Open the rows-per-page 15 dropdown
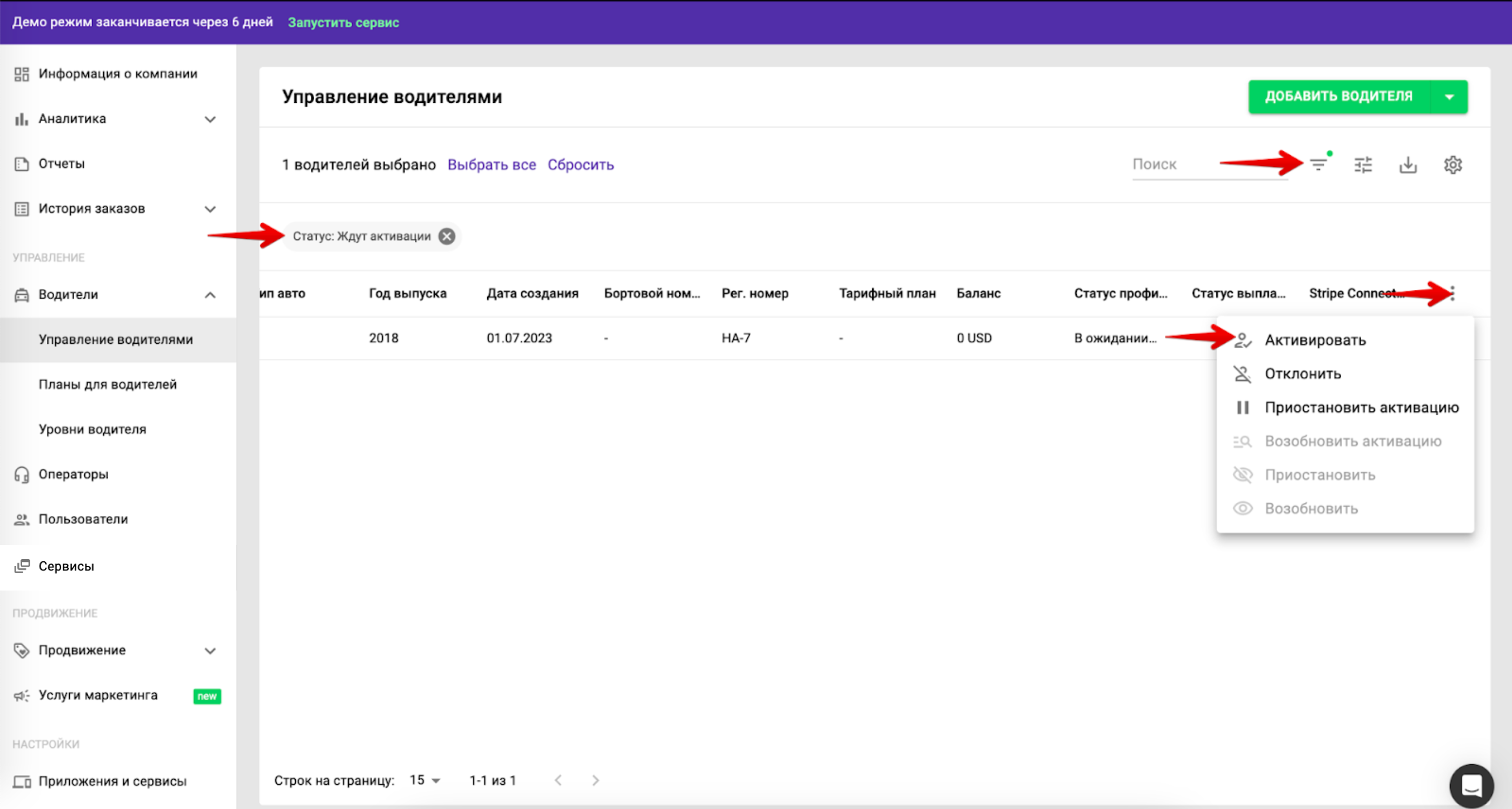The height and width of the screenshot is (809, 1512). [425, 780]
